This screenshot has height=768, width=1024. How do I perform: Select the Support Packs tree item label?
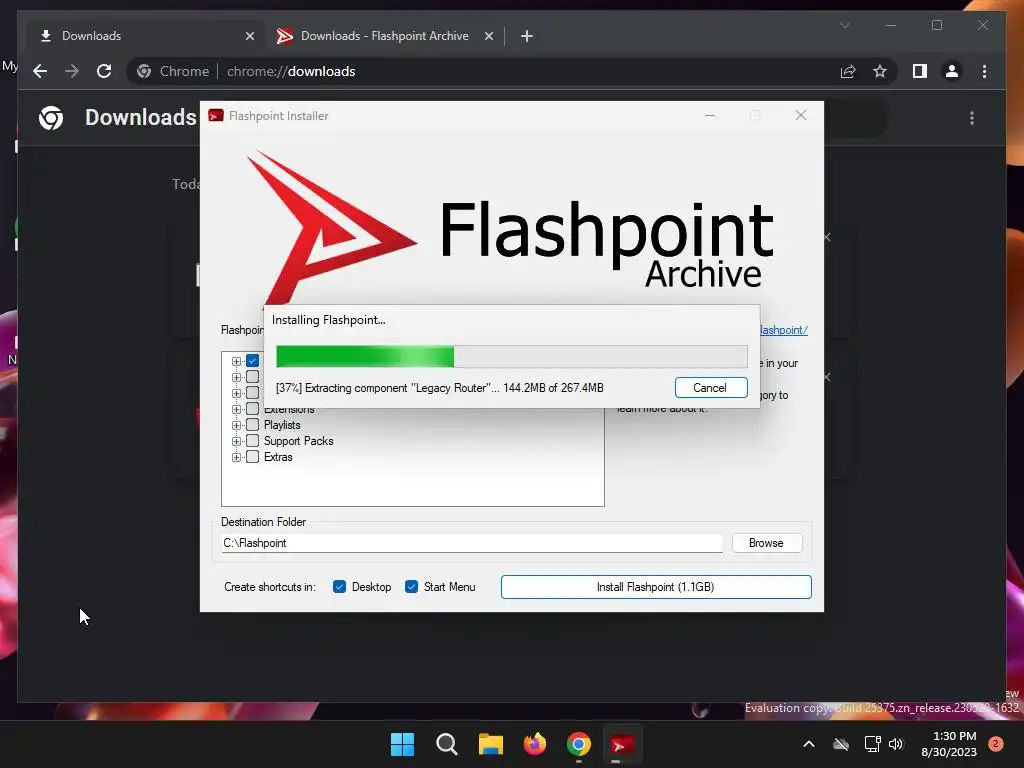tap(298, 441)
